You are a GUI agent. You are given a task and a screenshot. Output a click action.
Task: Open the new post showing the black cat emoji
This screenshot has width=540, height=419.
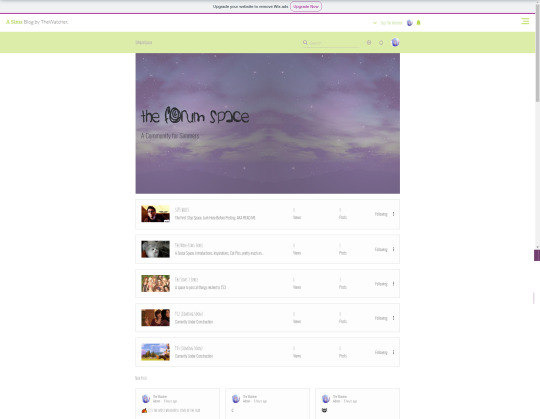324,410
